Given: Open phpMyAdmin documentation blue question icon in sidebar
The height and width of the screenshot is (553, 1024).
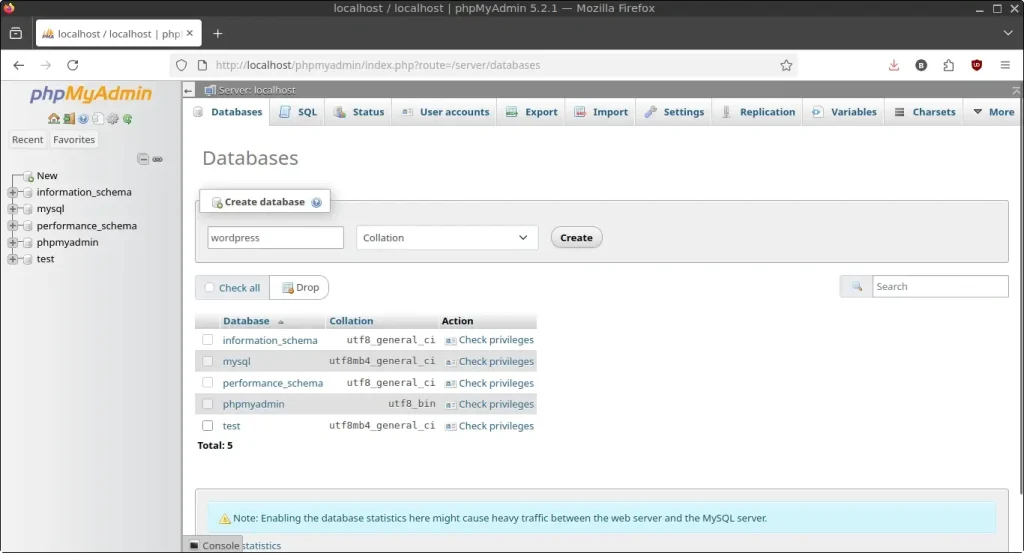Looking at the screenshot, I should (83, 119).
